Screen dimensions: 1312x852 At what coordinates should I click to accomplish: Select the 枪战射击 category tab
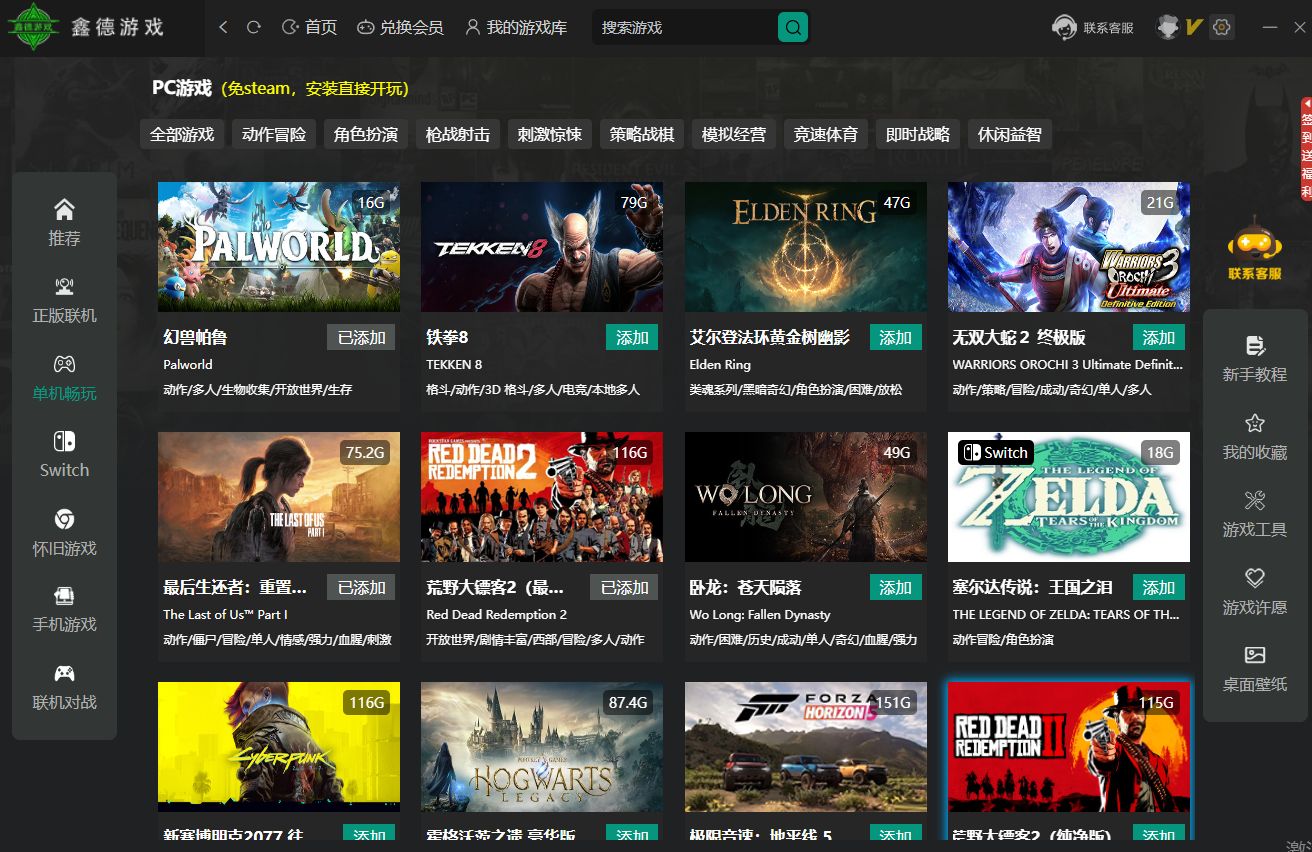(458, 134)
